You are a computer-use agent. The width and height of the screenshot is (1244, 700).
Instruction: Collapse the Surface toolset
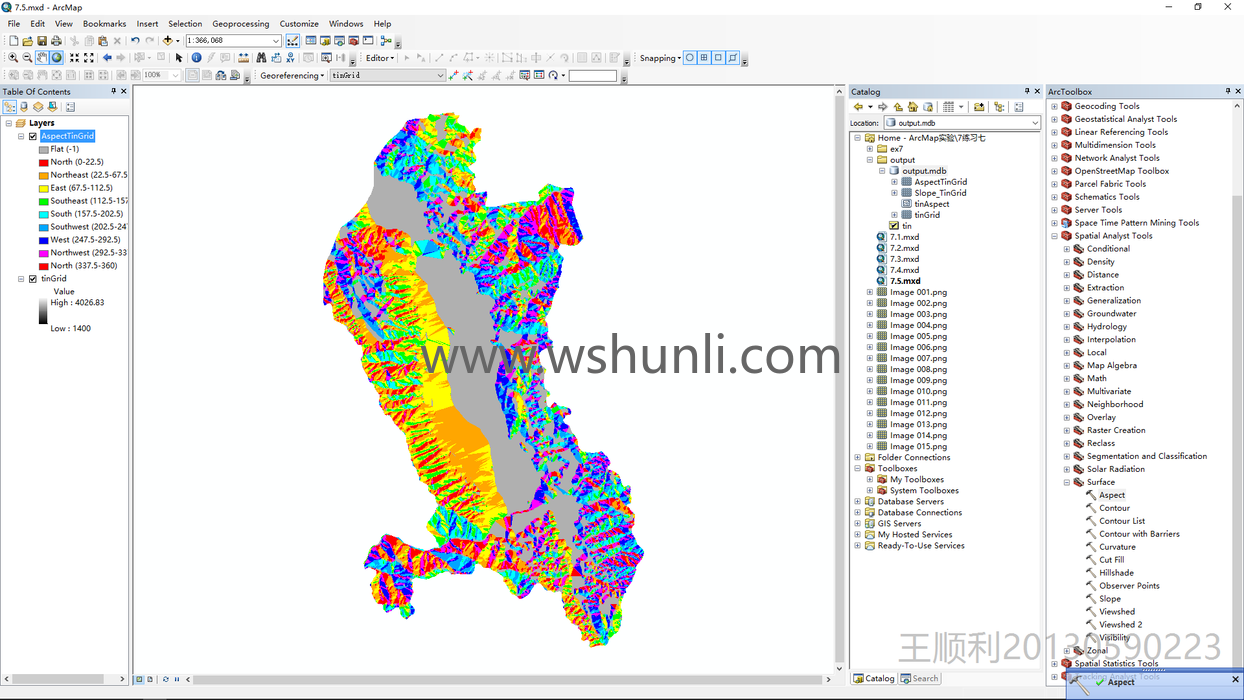[x=1067, y=482]
